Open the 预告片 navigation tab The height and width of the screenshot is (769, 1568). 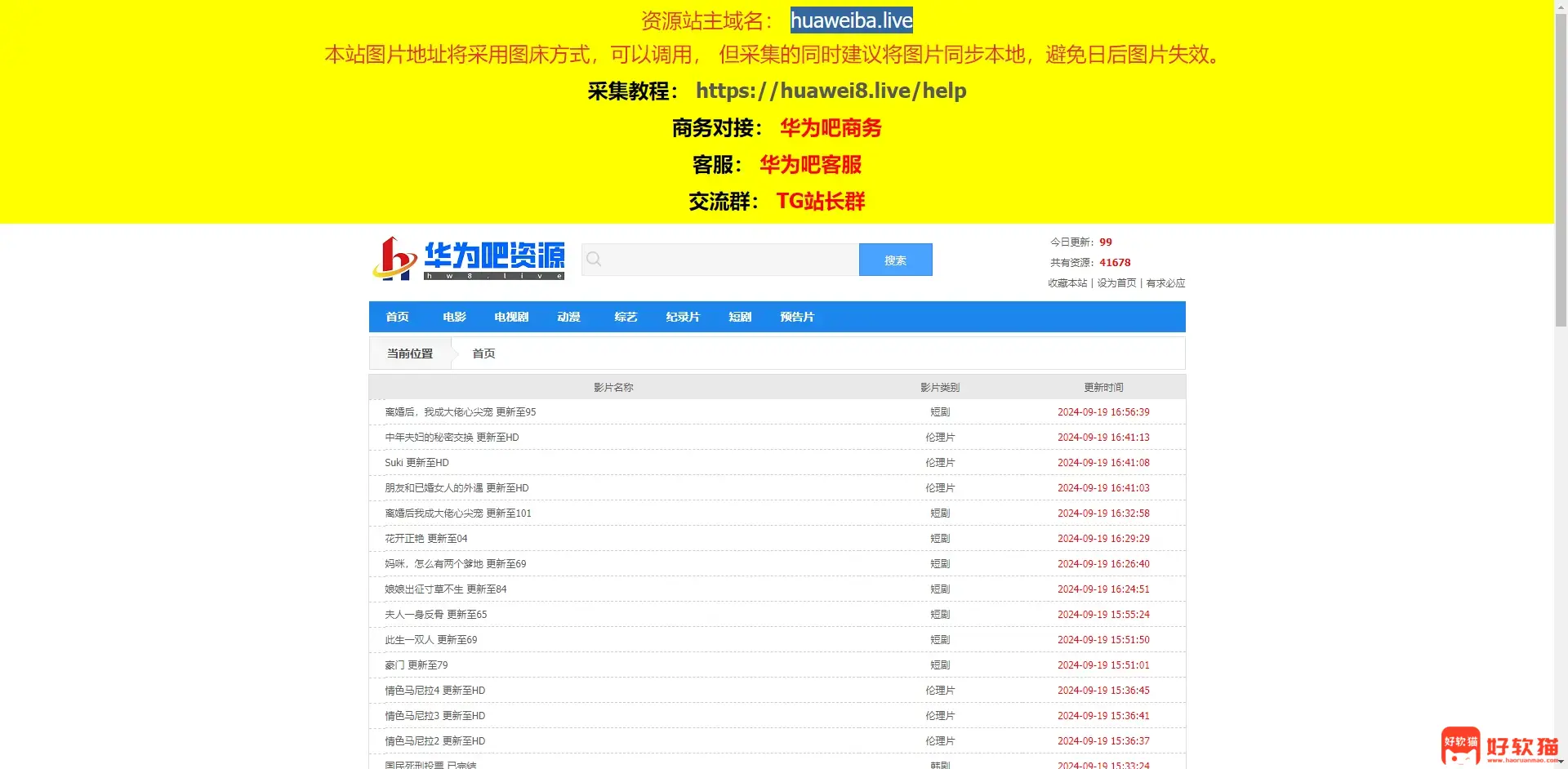point(797,317)
